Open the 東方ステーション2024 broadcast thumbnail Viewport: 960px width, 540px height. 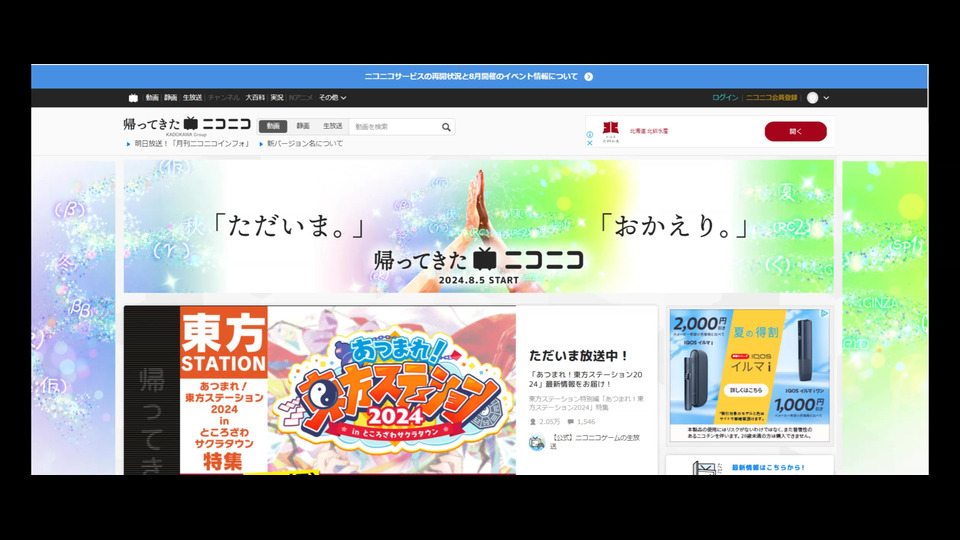click(x=391, y=390)
